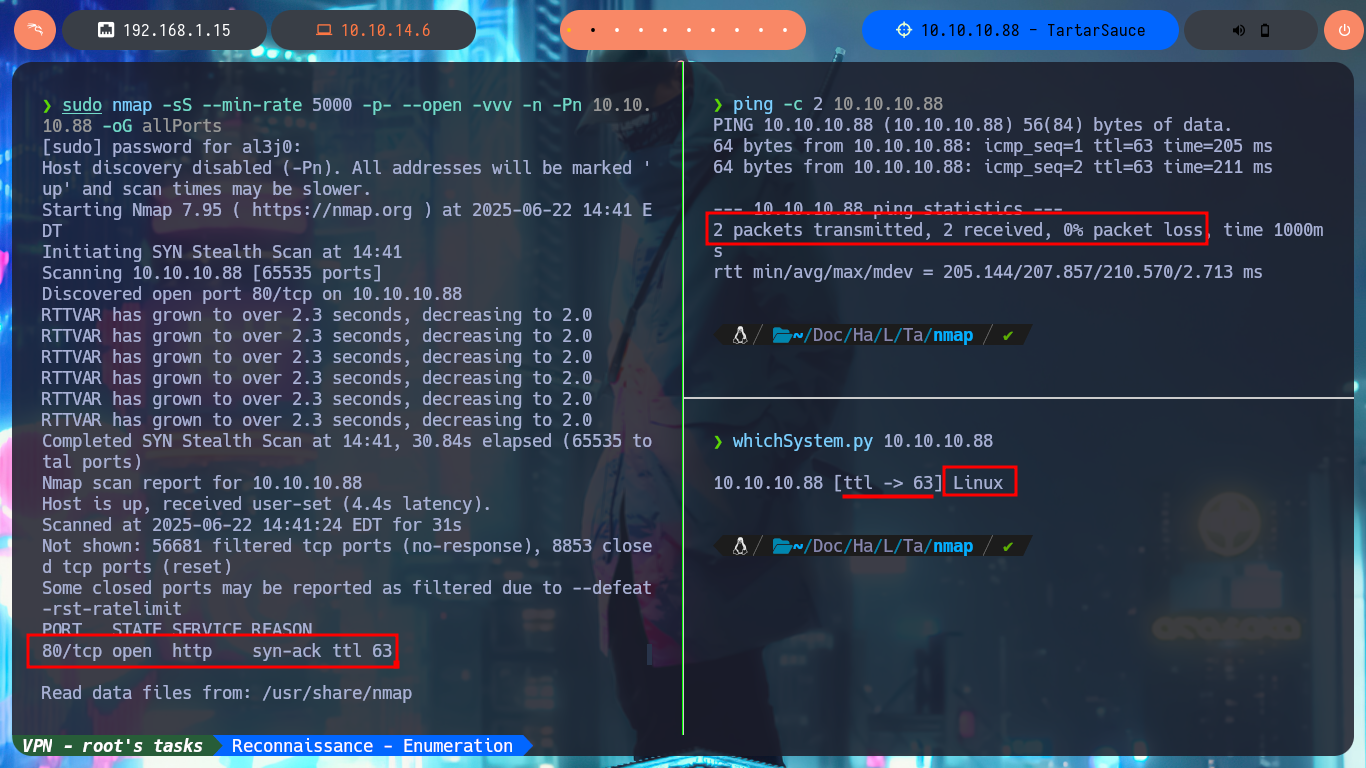Click the target crosshair icon for 10.10.10.88

(x=904, y=30)
